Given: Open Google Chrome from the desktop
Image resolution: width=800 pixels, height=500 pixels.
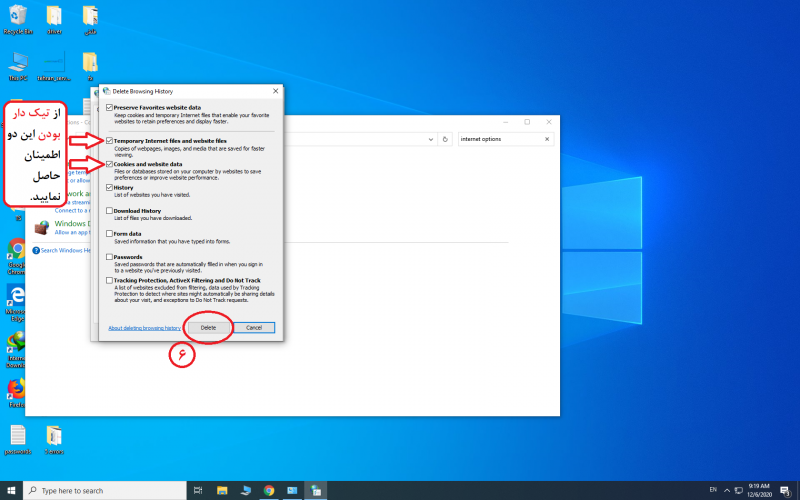Looking at the screenshot, I should click(x=16, y=249).
